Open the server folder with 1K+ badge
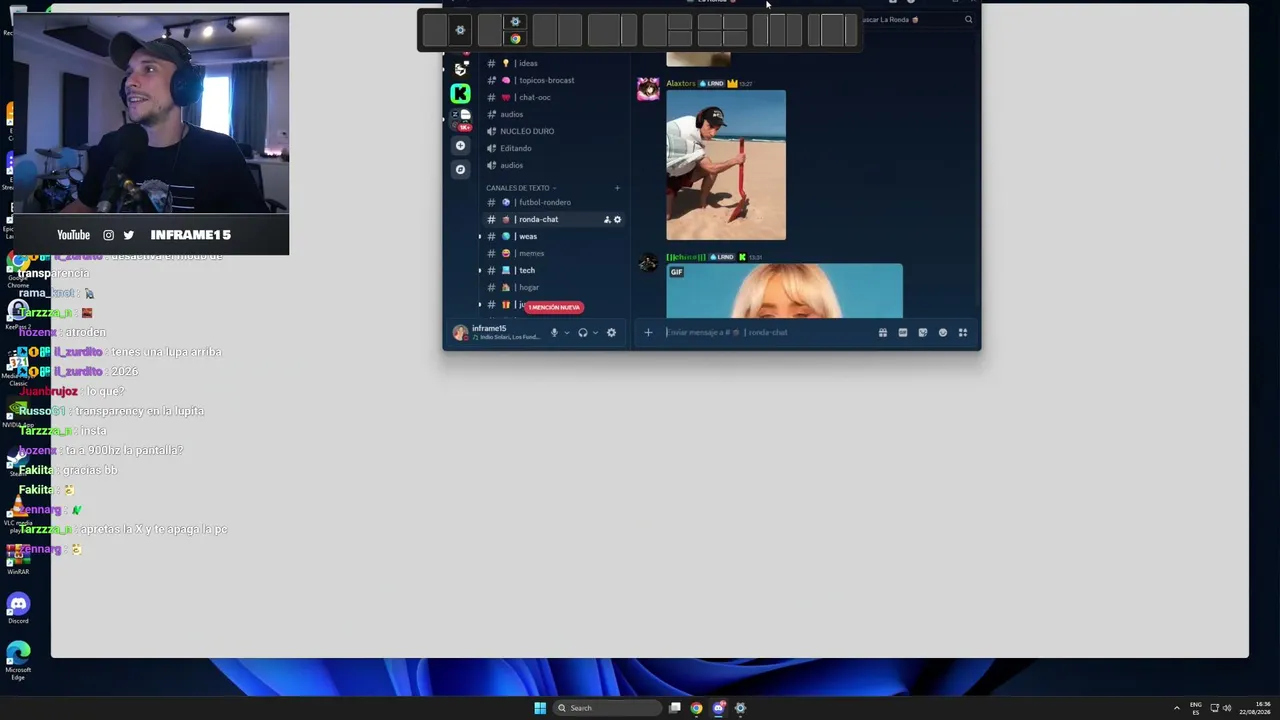 [460, 118]
